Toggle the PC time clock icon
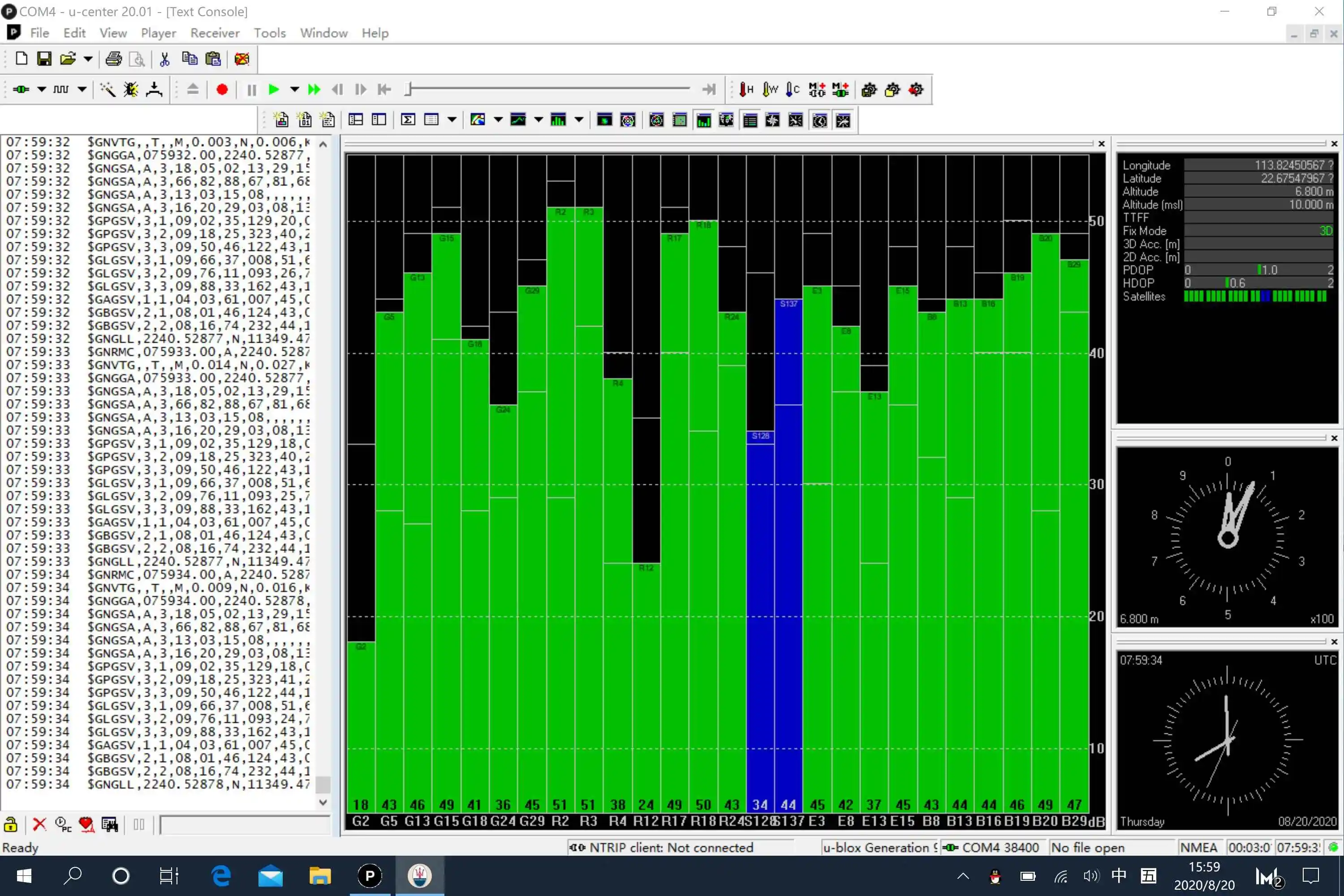The width and height of the screenshot is (1344, 896). pos(63,824)
